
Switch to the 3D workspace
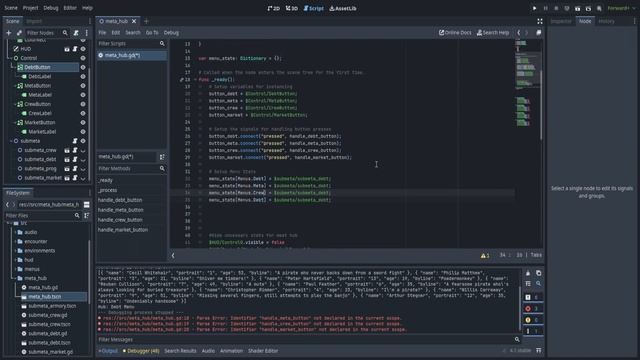[291, 8]
